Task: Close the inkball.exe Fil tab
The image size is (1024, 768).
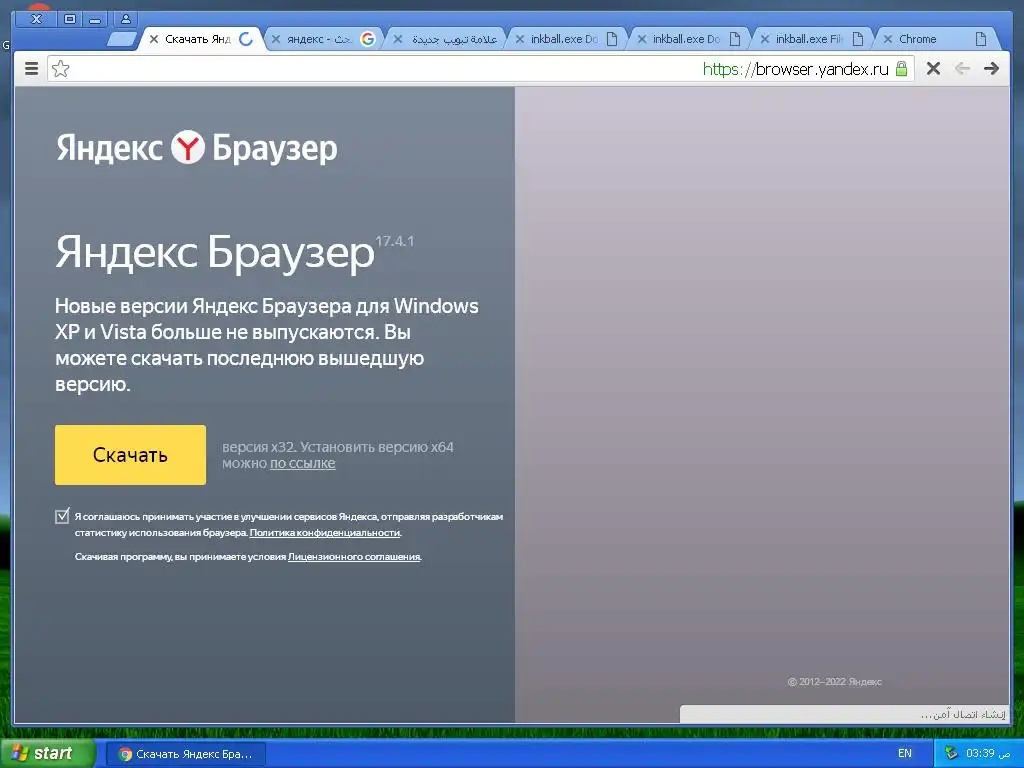Action: (764, 39)
